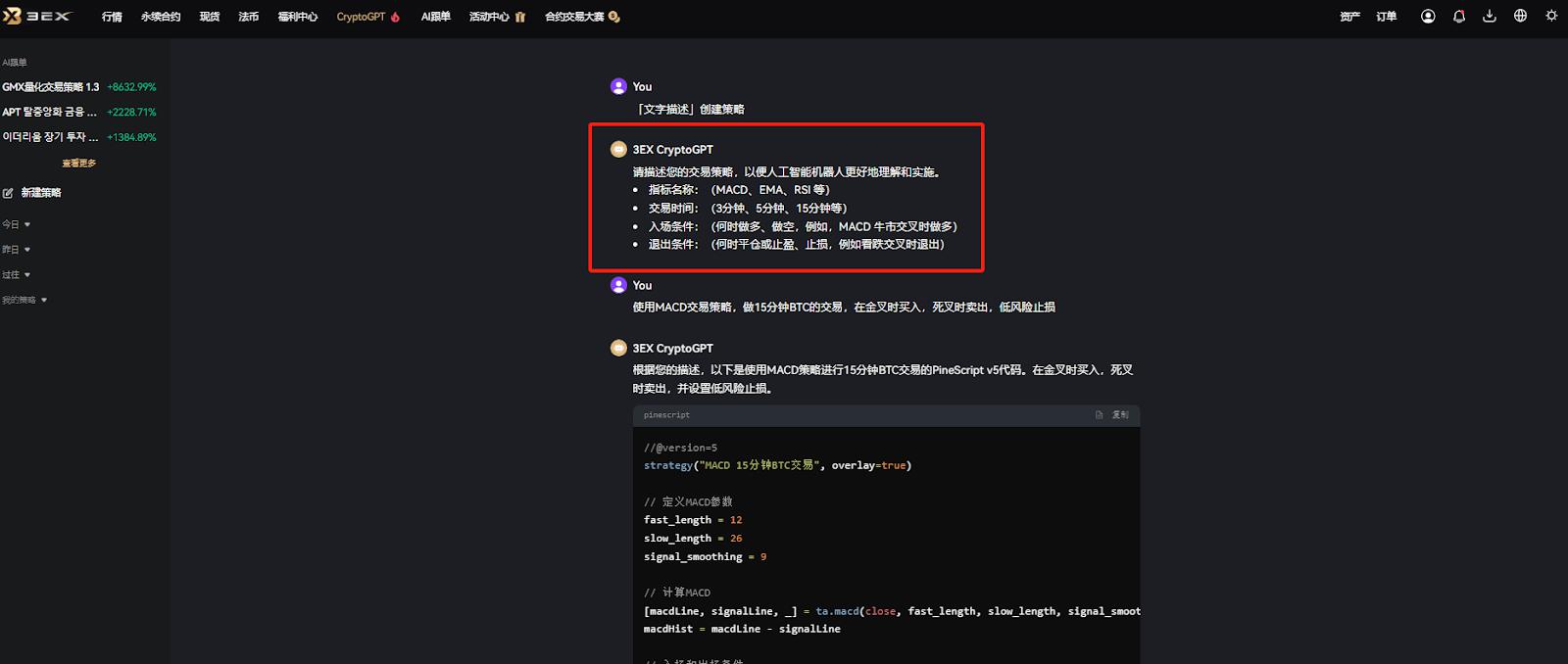Click the 「文字描述」创建策略 message
Screen dimensions: 1568x664
tap(690, 110)
